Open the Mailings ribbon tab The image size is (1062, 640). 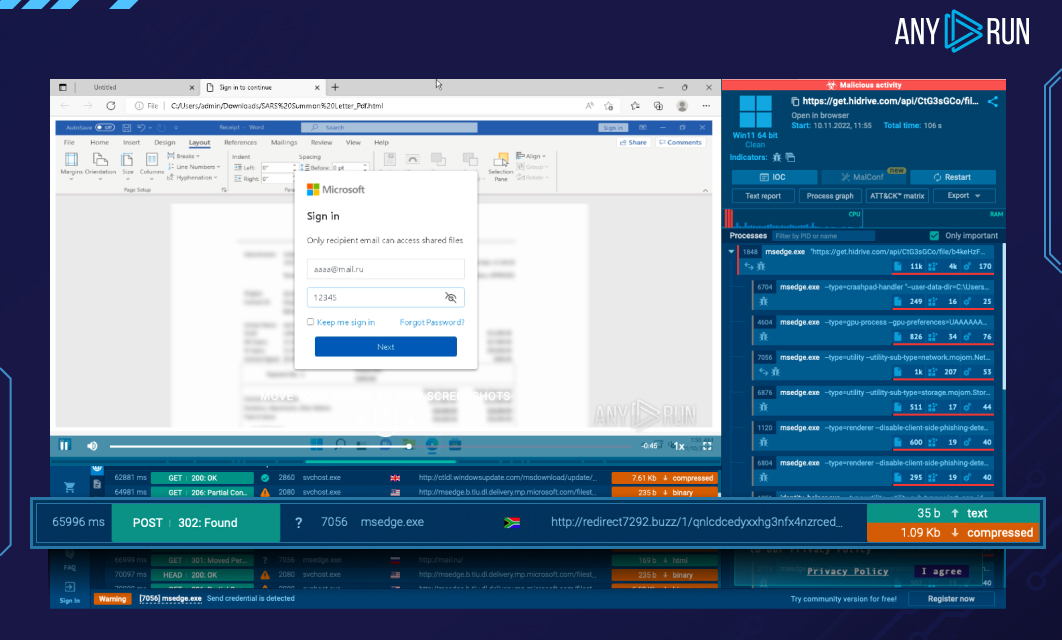[x=284, y=142]
